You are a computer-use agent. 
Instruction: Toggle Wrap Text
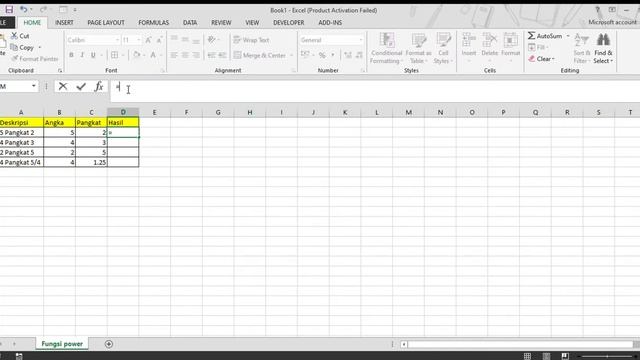click(251, 40)
